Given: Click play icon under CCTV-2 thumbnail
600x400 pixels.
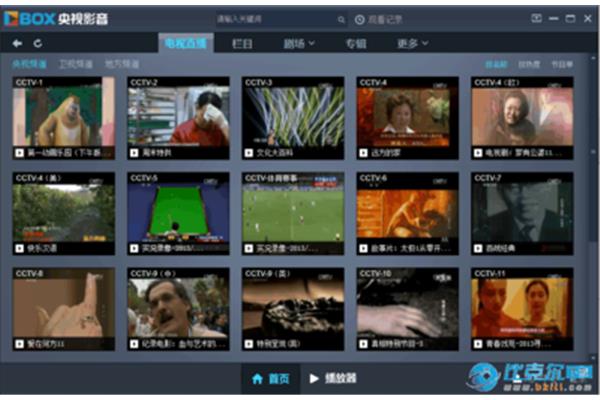Looking at the screenshot, I should pos(134,153).
